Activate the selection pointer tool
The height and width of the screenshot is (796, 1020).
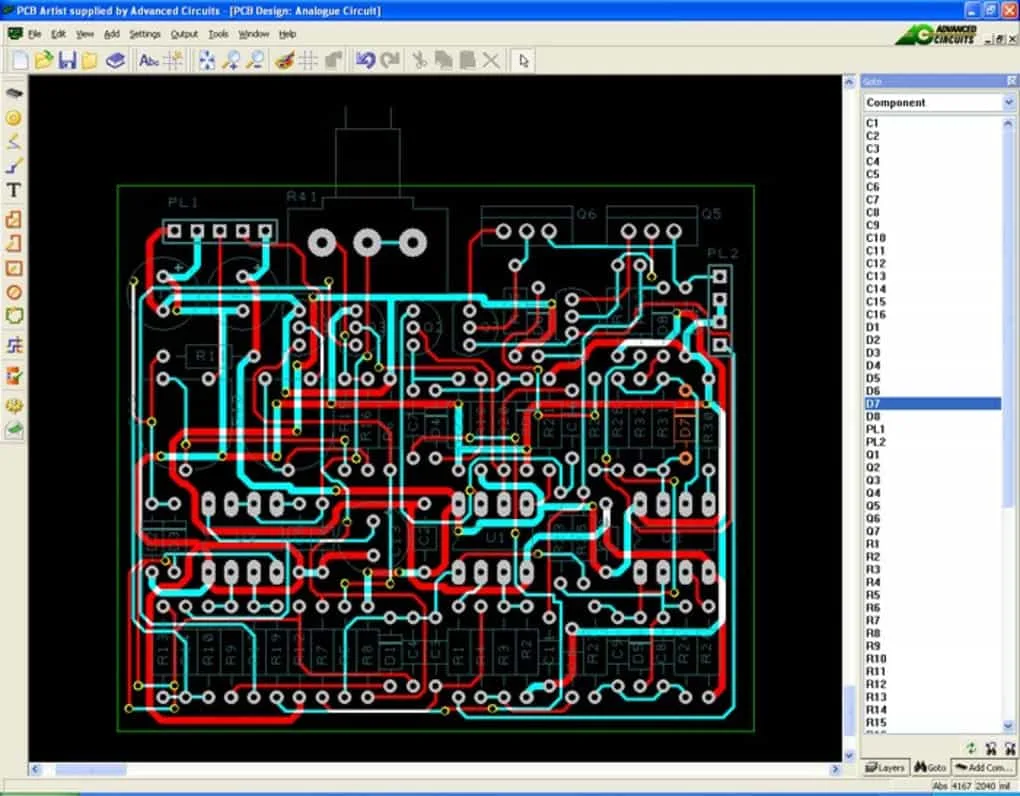pyautogui.click(x=522, y=60)
